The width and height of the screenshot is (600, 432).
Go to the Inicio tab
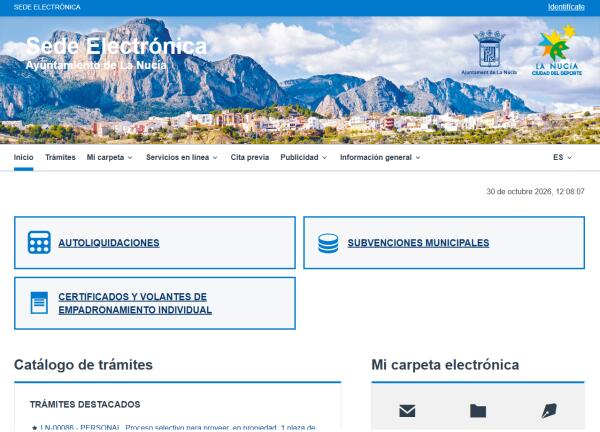click(x=23, y=157)
